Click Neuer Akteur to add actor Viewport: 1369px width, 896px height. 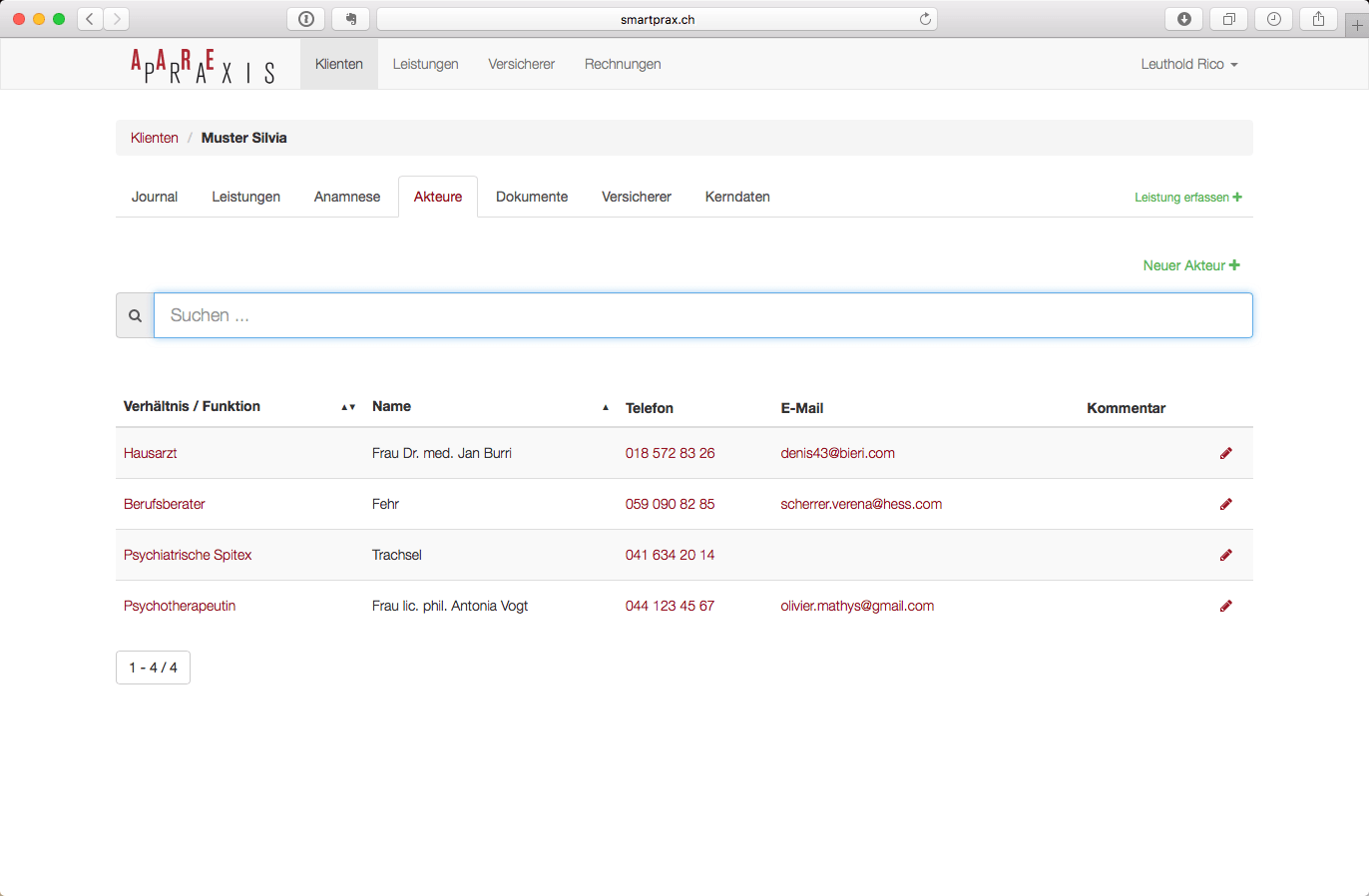1192,265
